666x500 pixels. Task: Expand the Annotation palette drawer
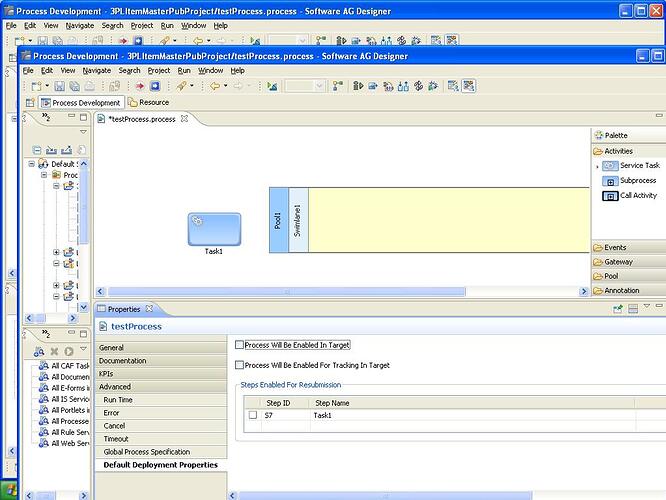(629, 291)
